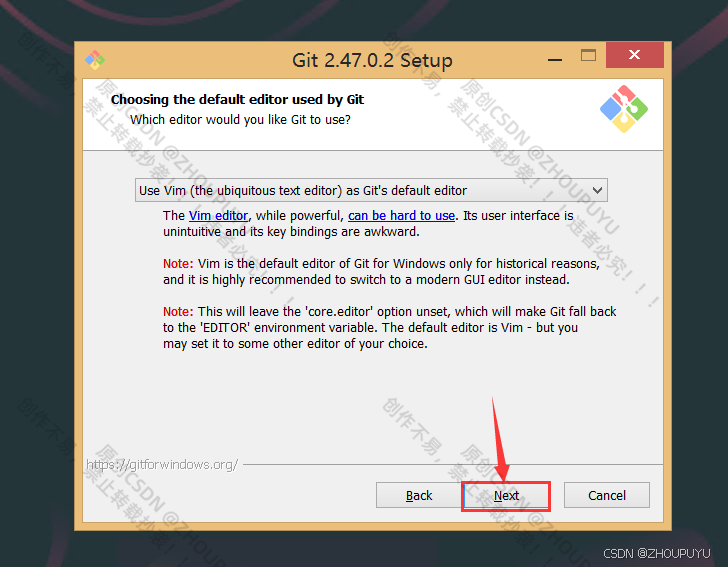Screen dimensions: 728x567
Task: Click the large Git logo in header
Action: pos(624,109)
